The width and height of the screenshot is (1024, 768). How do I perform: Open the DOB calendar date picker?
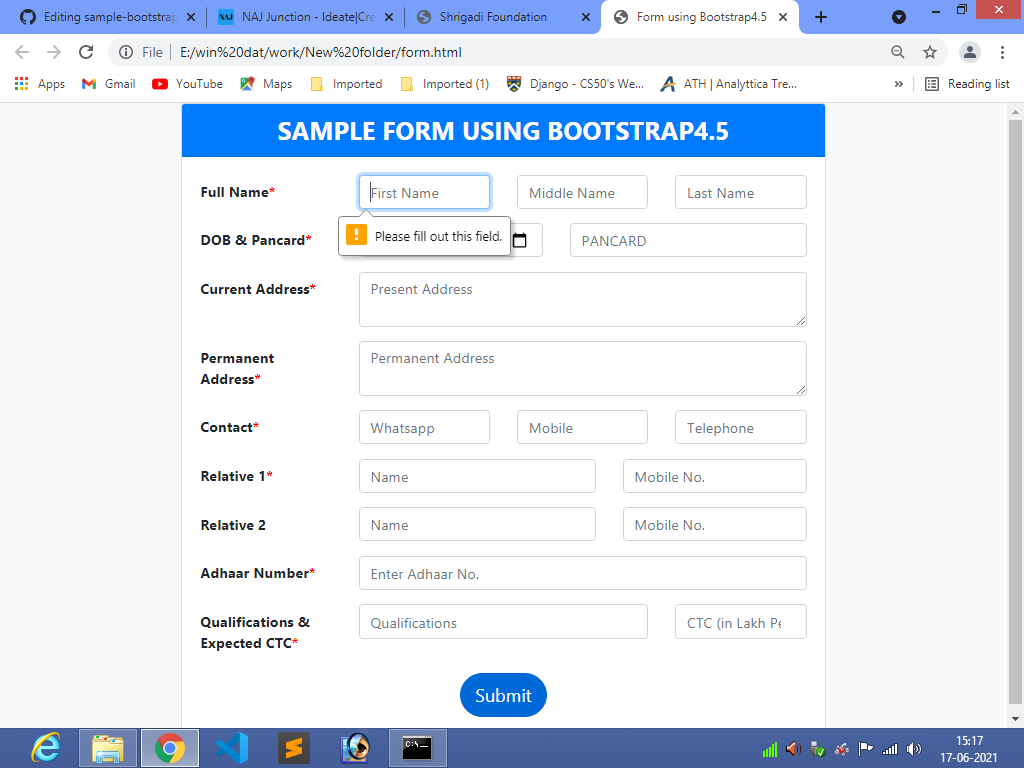click(519, 239)
